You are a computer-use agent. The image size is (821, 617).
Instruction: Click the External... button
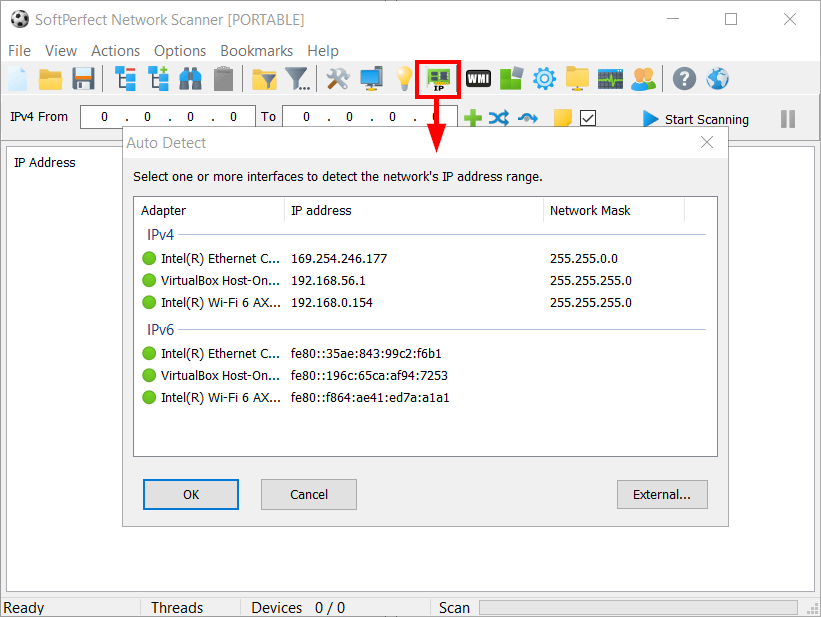[662, 494]
